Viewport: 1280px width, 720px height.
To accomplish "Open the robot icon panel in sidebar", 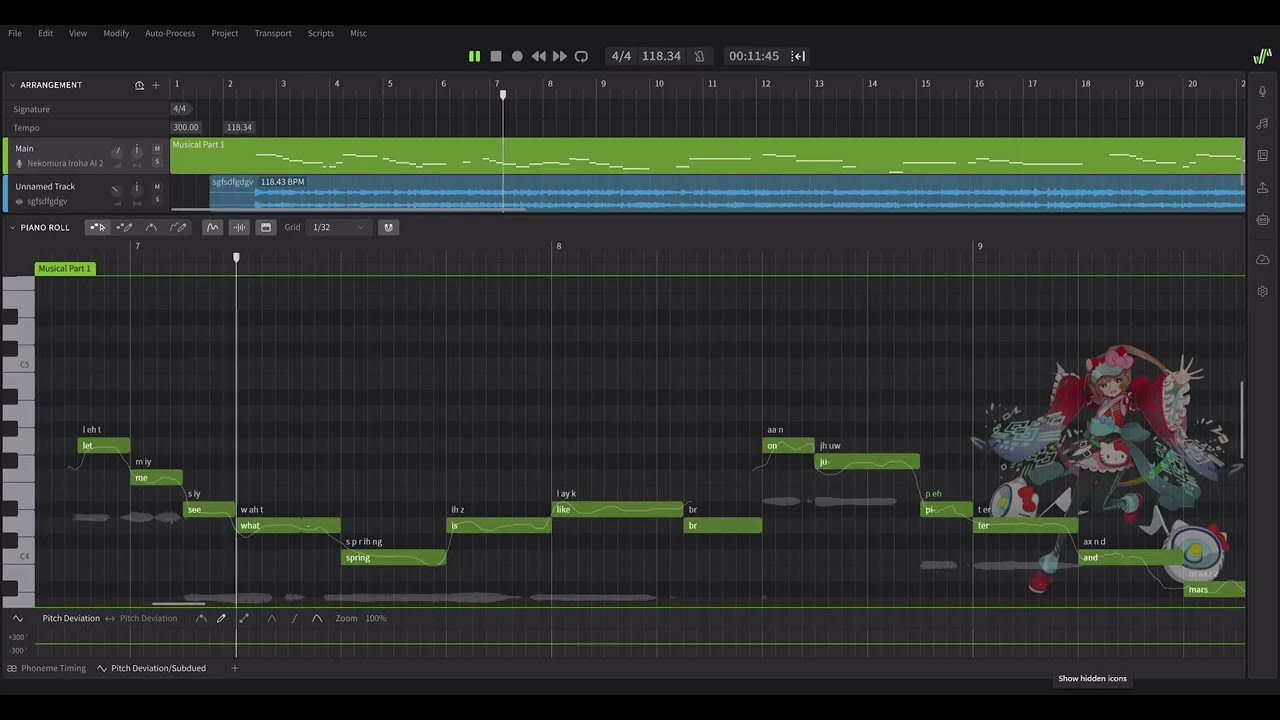I will [x=1263, y=219].
